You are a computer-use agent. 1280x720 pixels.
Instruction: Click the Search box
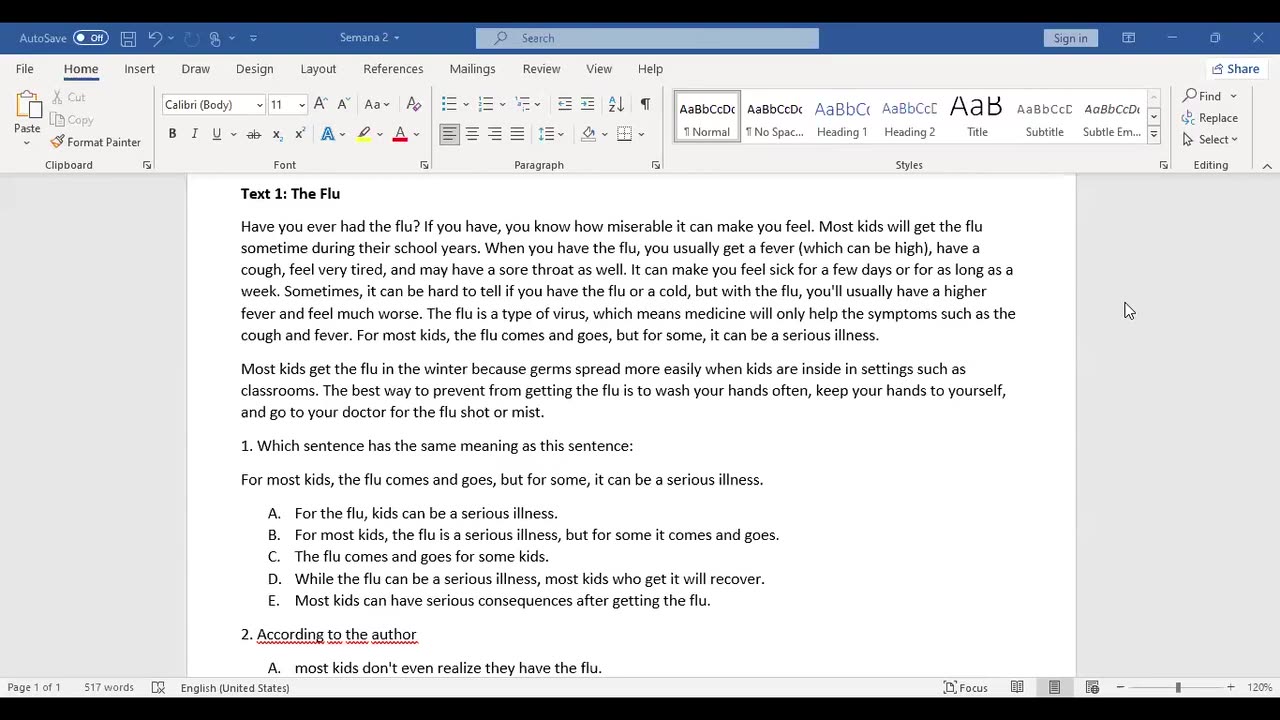pos(647,38)
